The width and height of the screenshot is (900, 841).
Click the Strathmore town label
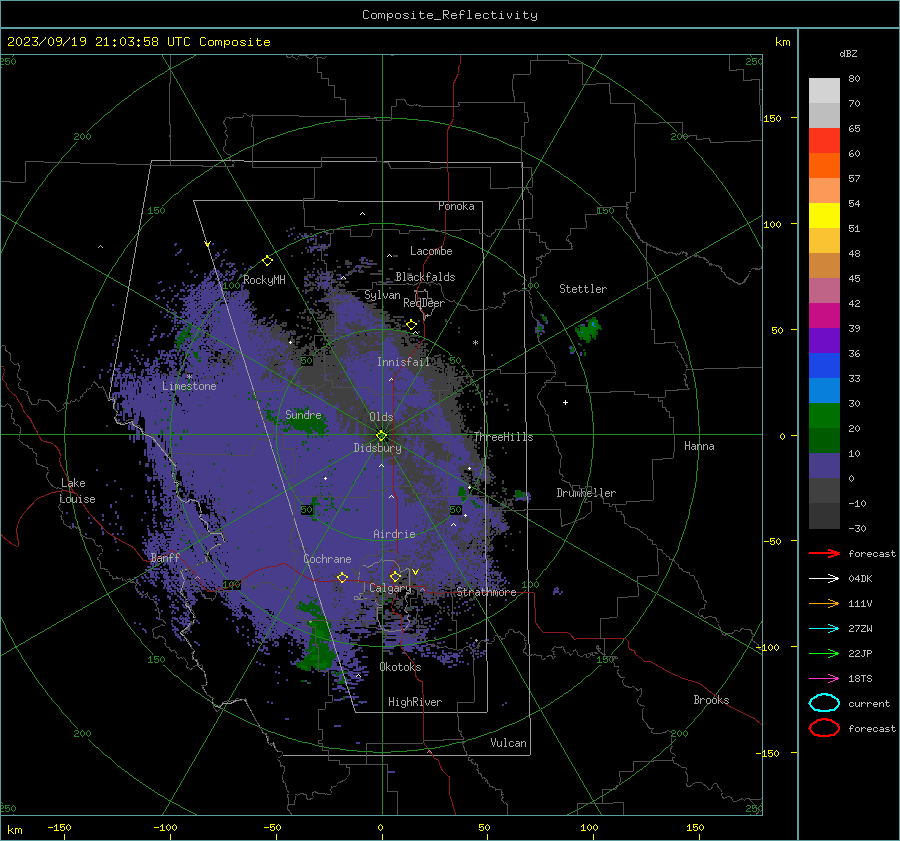pyautogui.click(x=486, y=592)
